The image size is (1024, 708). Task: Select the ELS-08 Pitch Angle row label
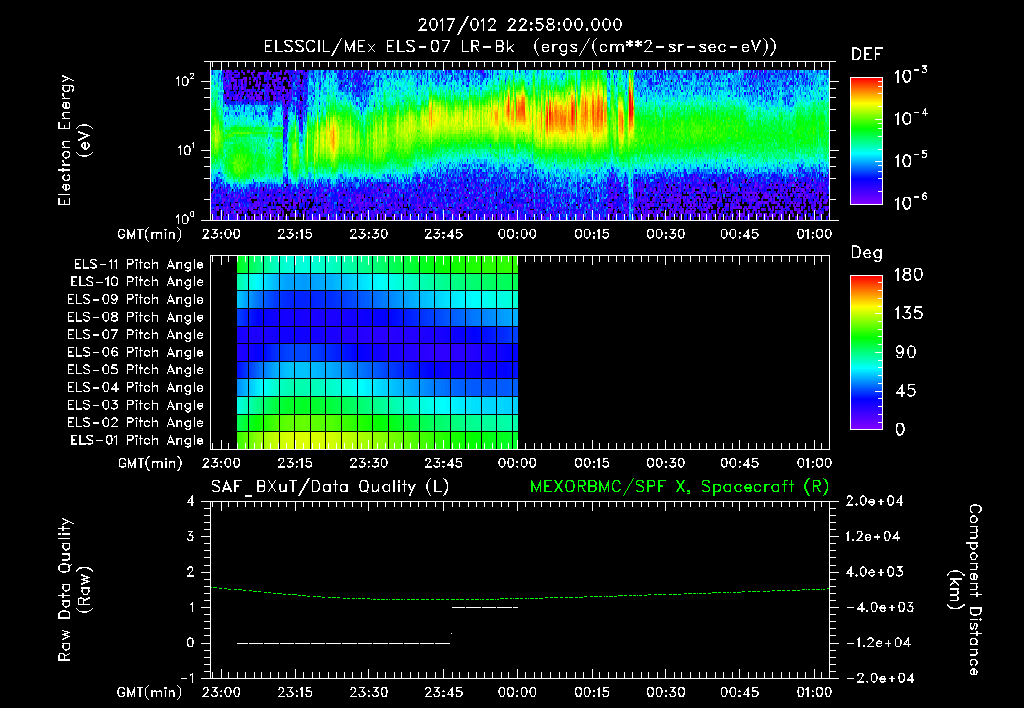135,317
